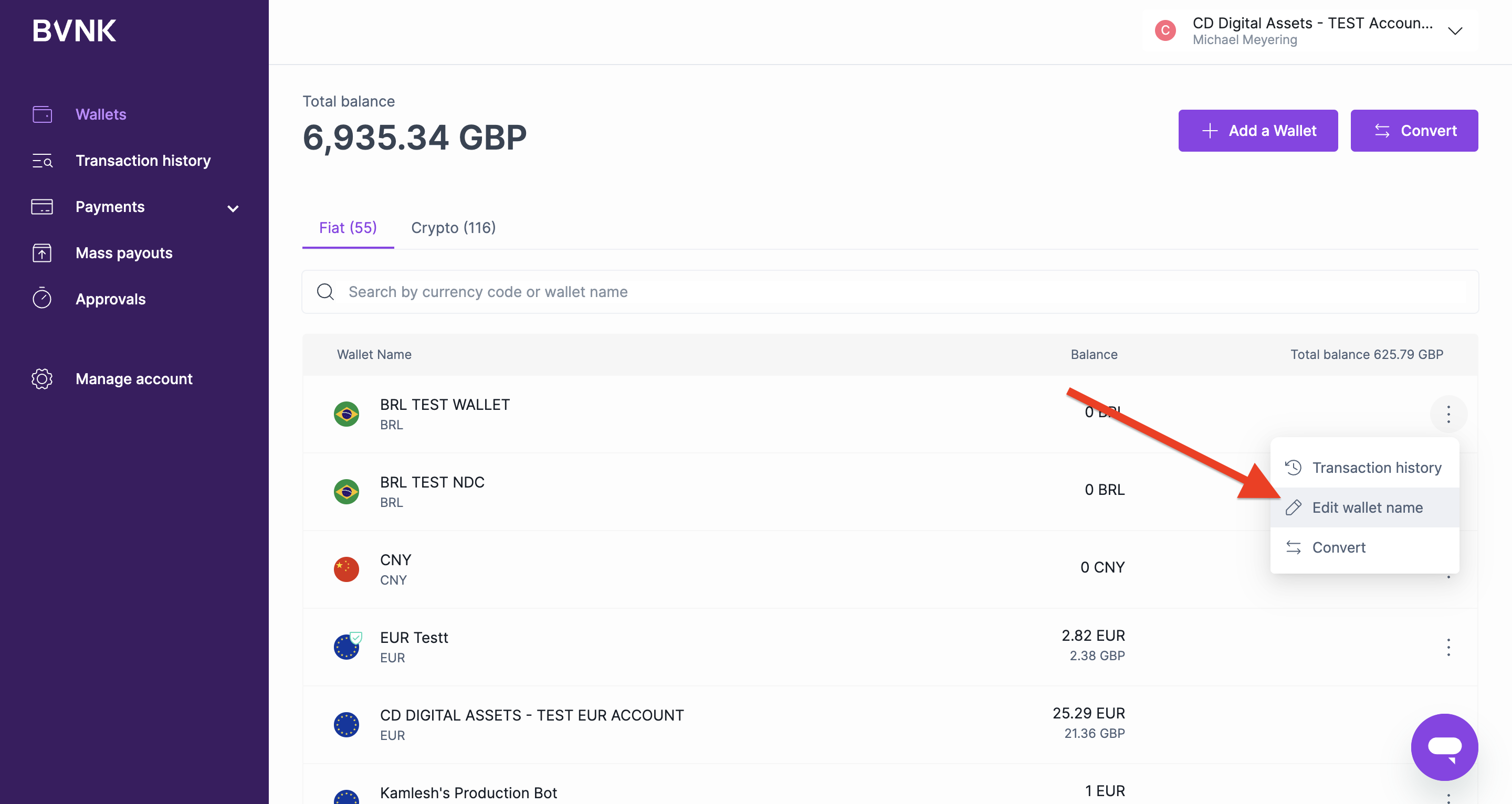Open kebab menu for EUR Testt wallet
The height and width of the screenshot is (804, 1512).
1448,647
